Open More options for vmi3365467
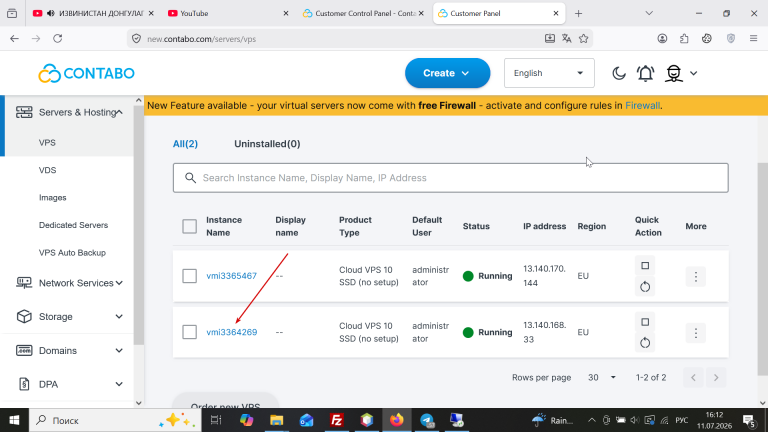The width and height of the screenshot is (768, 432). coord(696,277)
